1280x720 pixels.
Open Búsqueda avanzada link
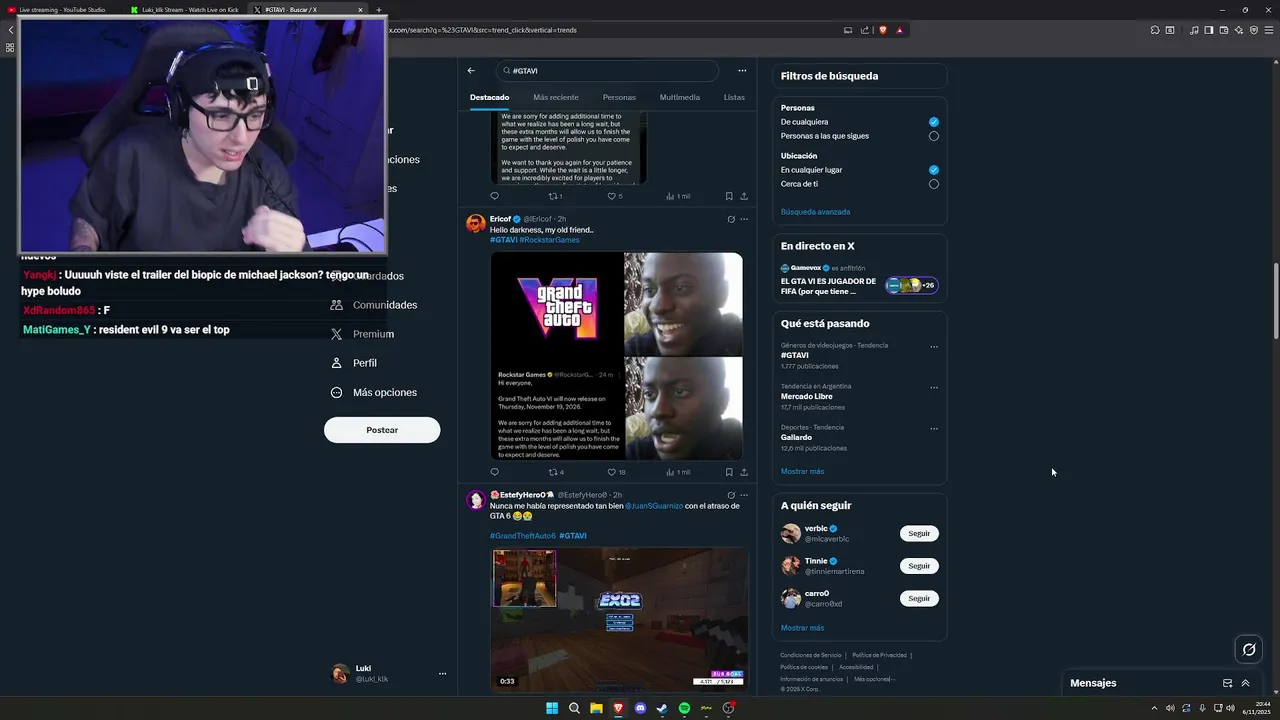[x=815, y=212]
